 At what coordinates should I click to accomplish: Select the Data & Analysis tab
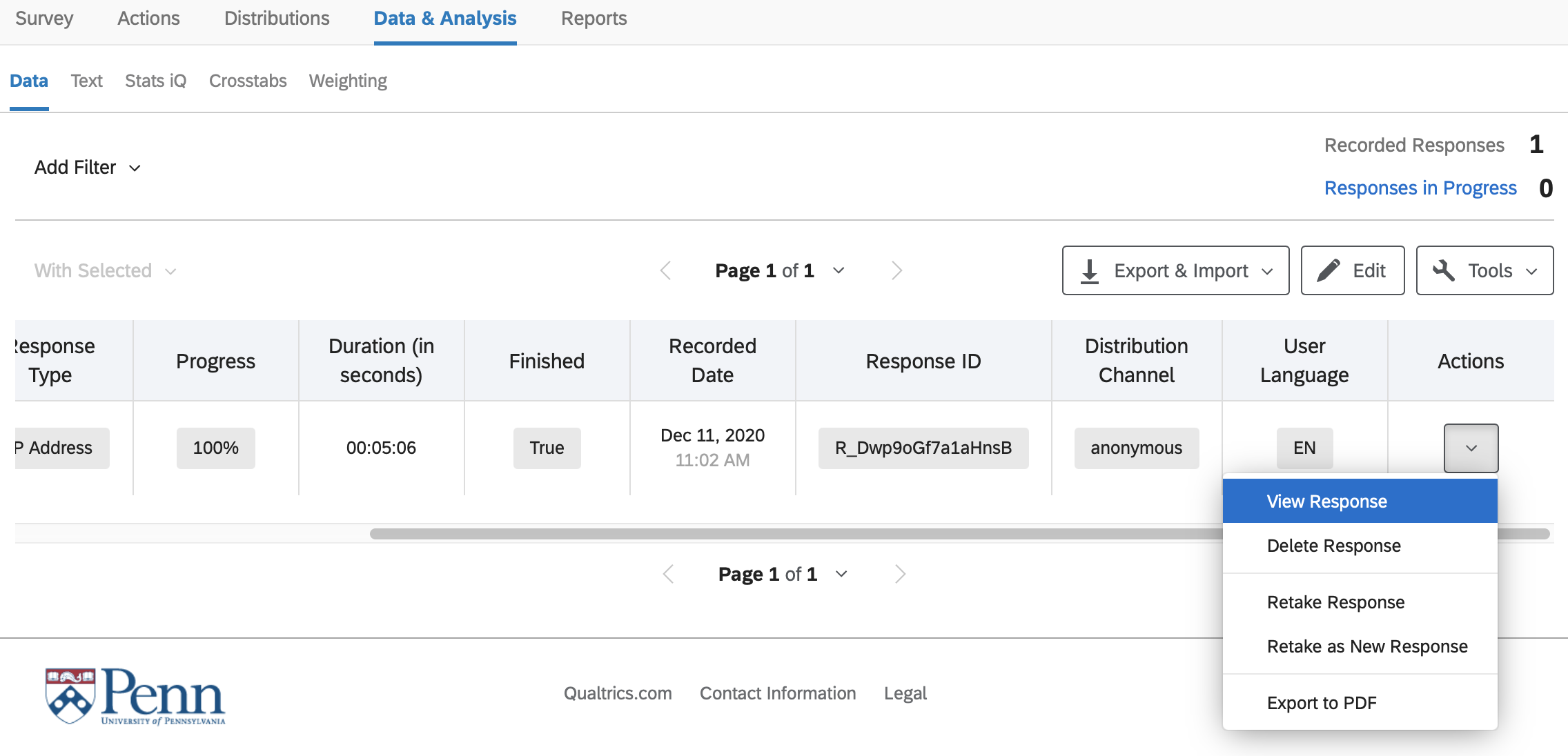pyautogui.click(x=445, y=19)
